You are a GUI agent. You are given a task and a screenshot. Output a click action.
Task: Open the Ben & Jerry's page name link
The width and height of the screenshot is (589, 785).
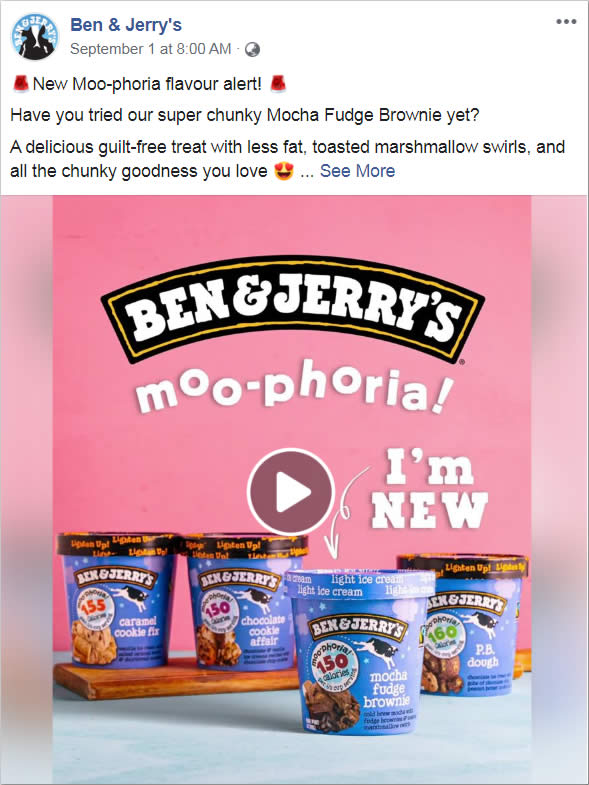point(126,25)
